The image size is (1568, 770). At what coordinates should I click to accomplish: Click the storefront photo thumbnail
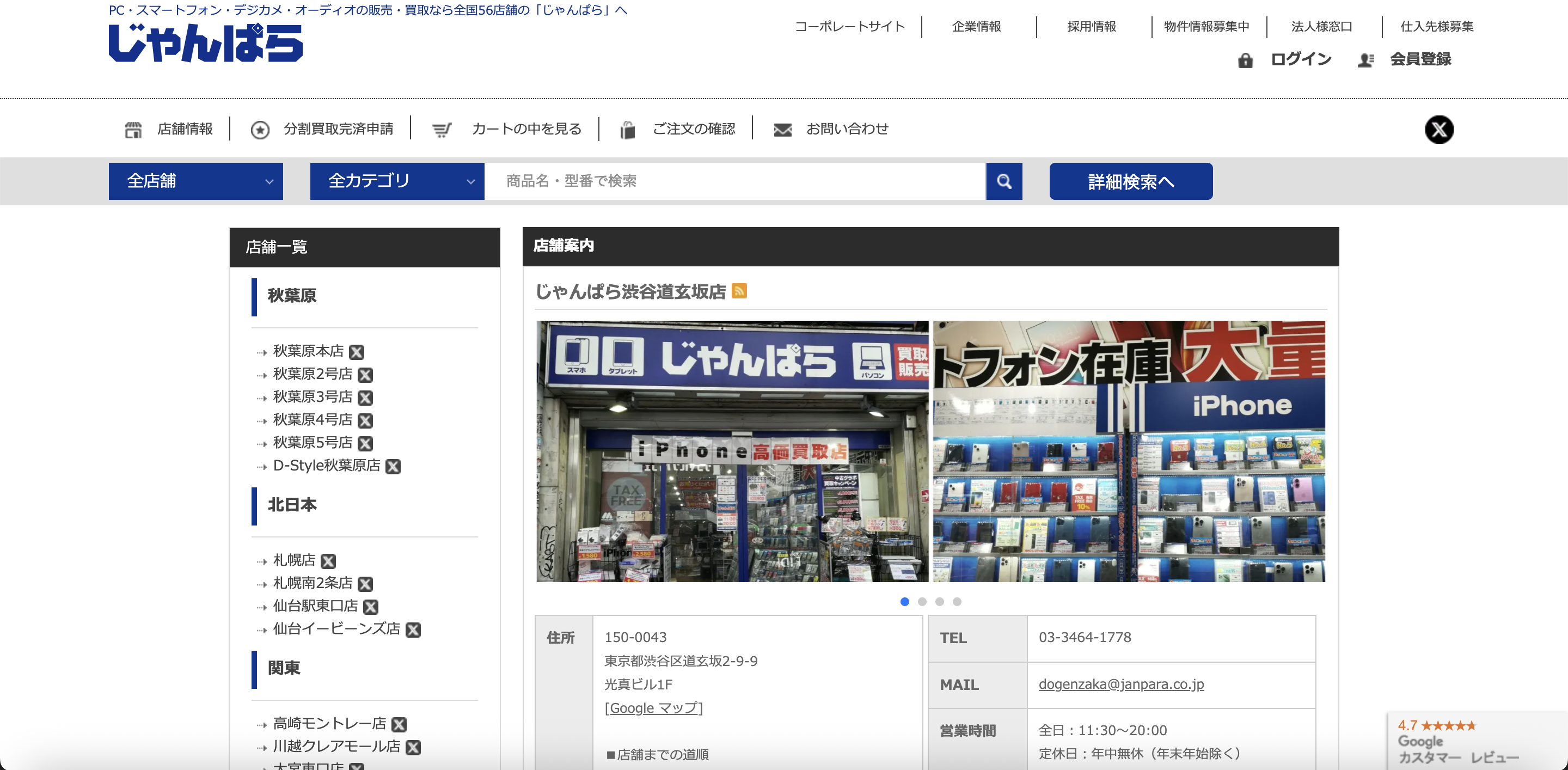[x=732, y=451]
